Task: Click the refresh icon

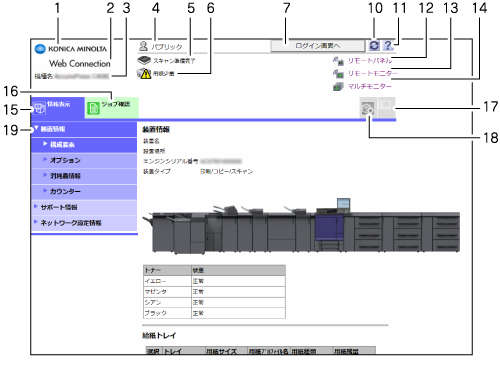Action: pyautogui.click(x=374, y=45)
